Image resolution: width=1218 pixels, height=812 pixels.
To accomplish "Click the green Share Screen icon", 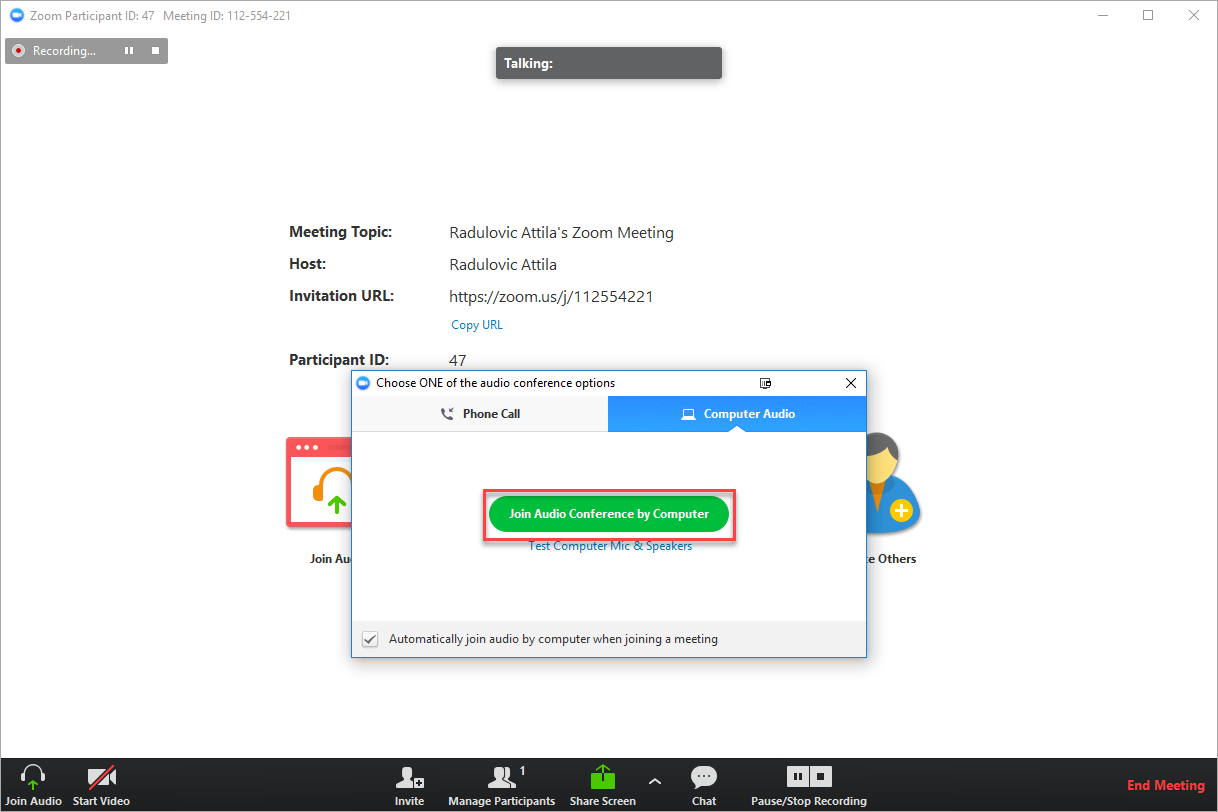I will [x=602, y=777].
